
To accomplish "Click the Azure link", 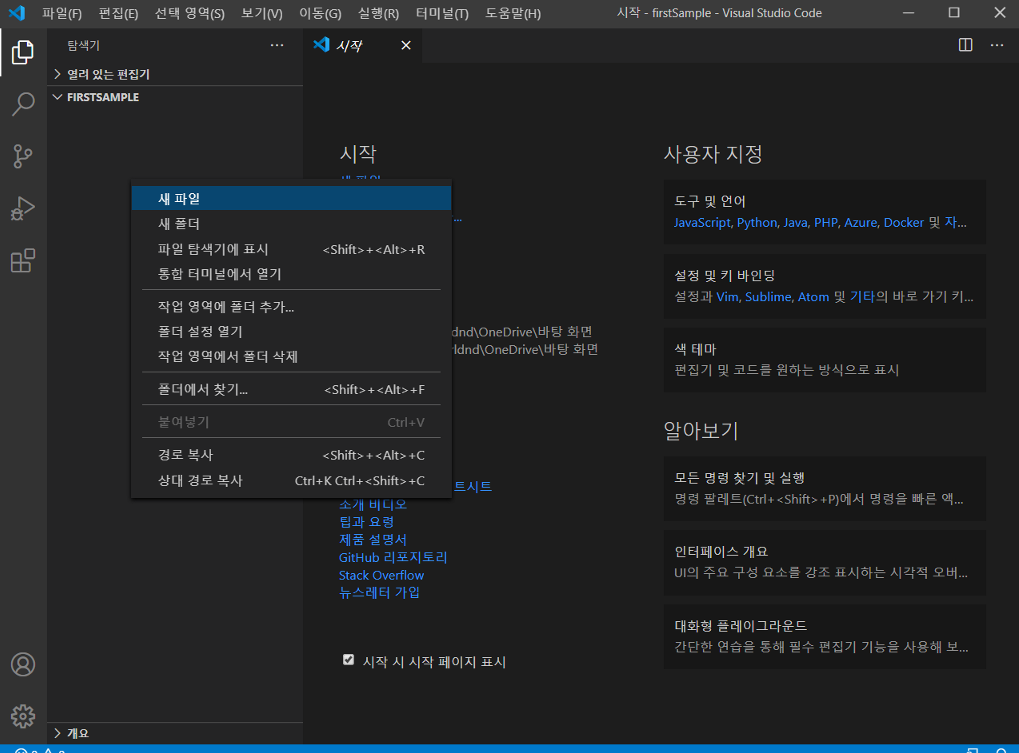I will [x=860, y=222].
